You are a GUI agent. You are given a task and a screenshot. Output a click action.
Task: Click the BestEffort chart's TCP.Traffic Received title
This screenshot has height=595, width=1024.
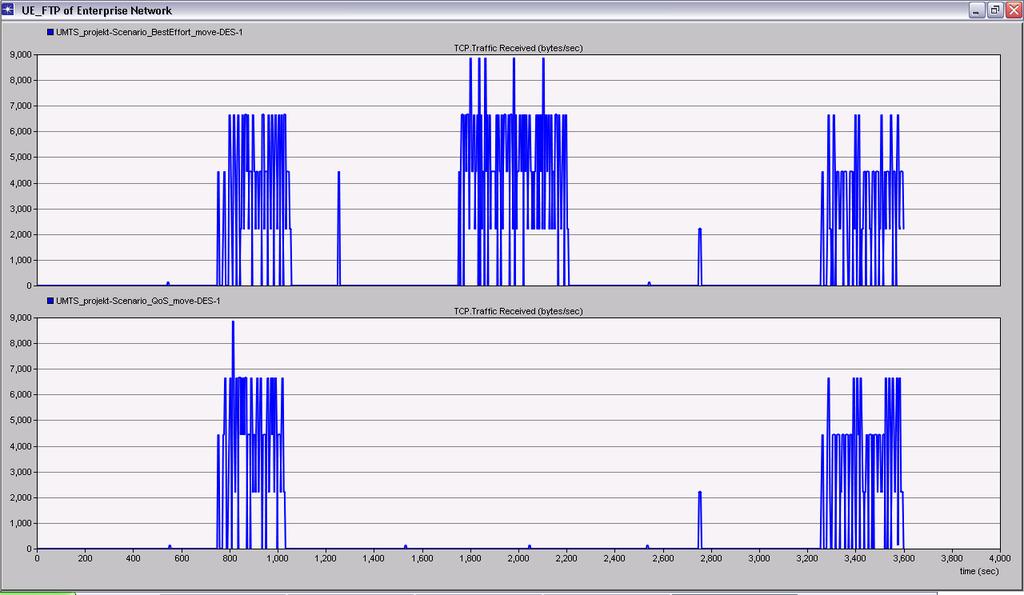pyautogui.click(x=518, y=48)
